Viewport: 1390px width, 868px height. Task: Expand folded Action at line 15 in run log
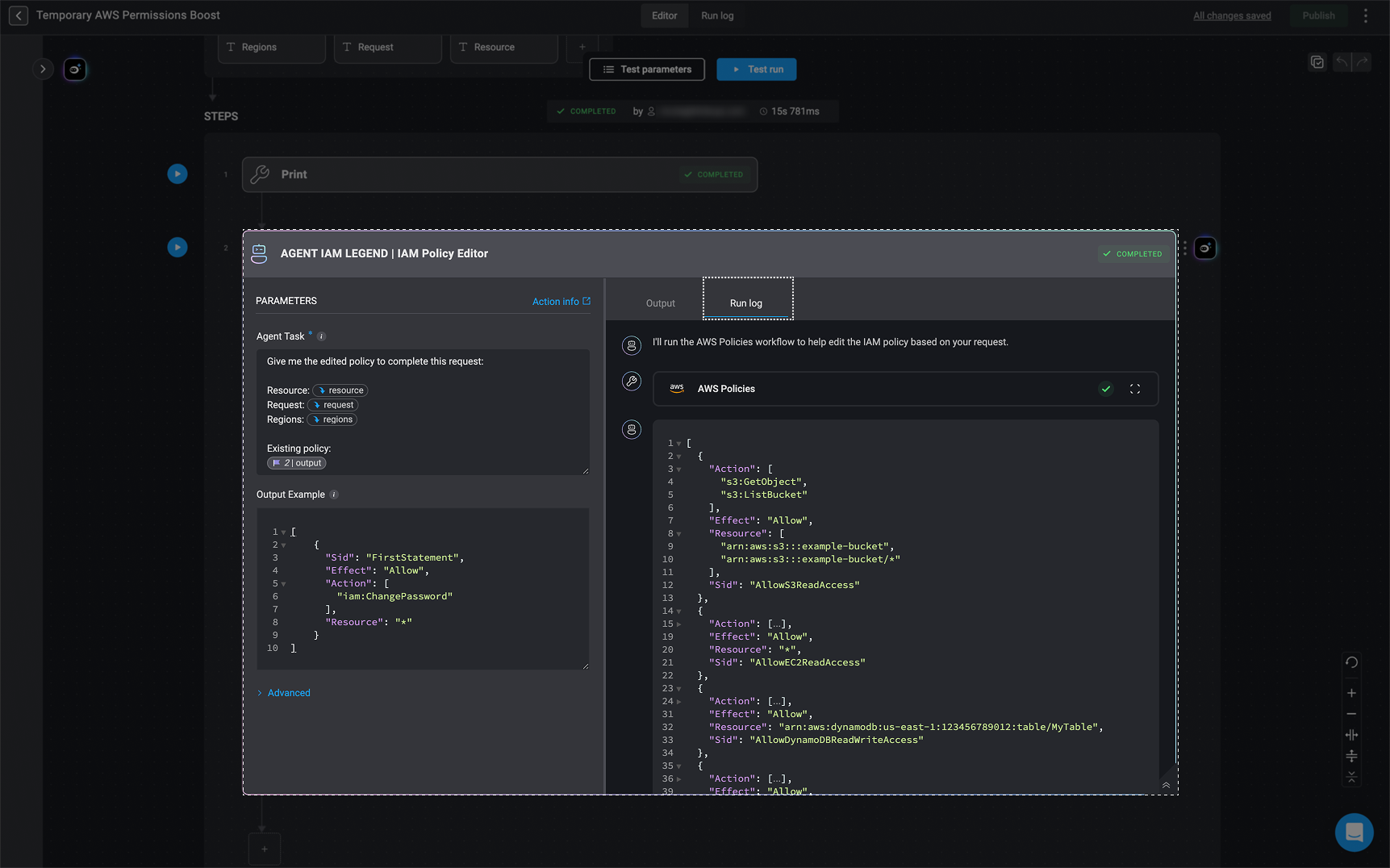coord(678,624)
